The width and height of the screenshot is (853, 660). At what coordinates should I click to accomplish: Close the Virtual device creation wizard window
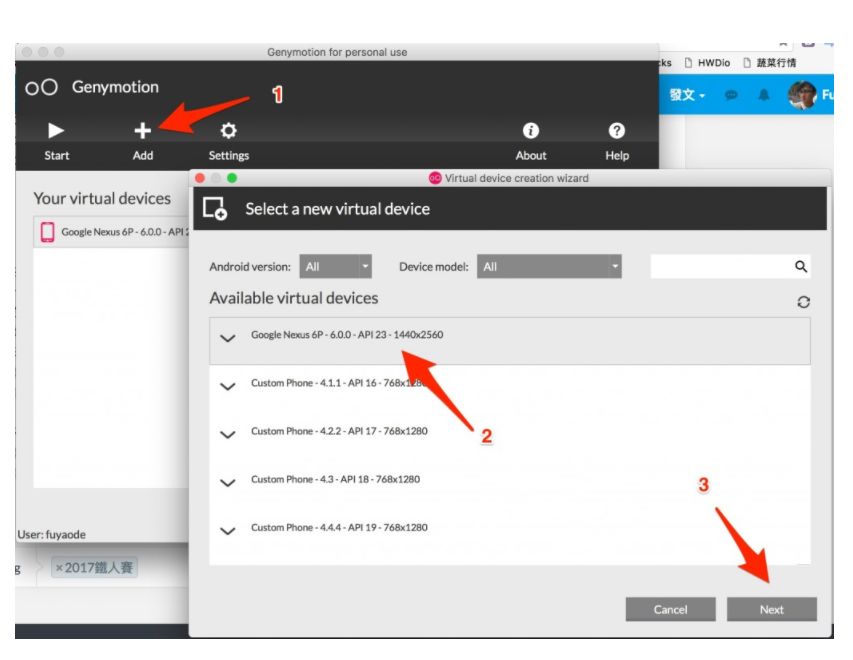click(x=200, y=178)
